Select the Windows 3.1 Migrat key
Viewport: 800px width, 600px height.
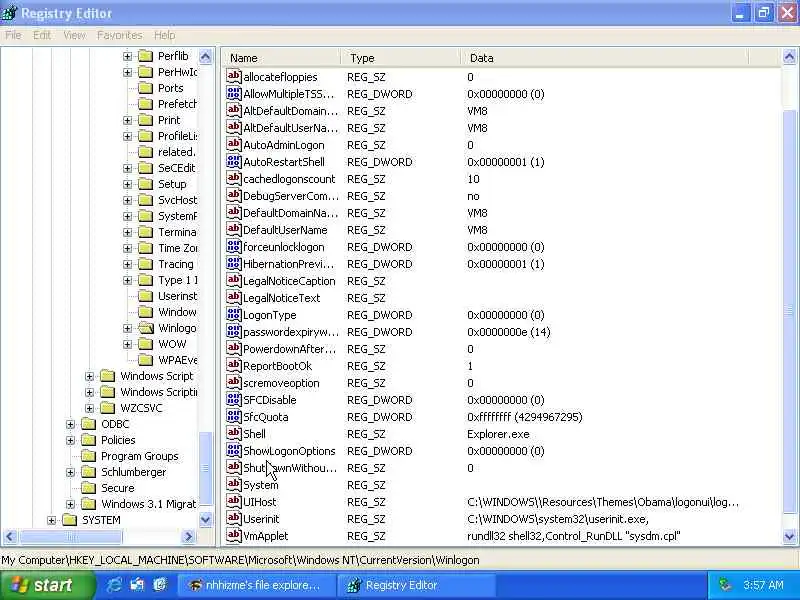148,504
